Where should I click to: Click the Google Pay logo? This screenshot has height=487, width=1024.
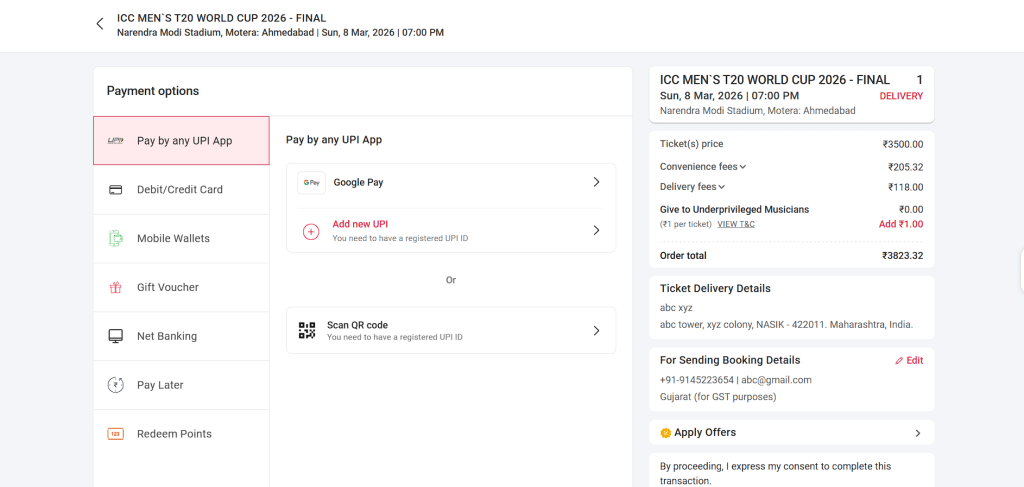312,183
